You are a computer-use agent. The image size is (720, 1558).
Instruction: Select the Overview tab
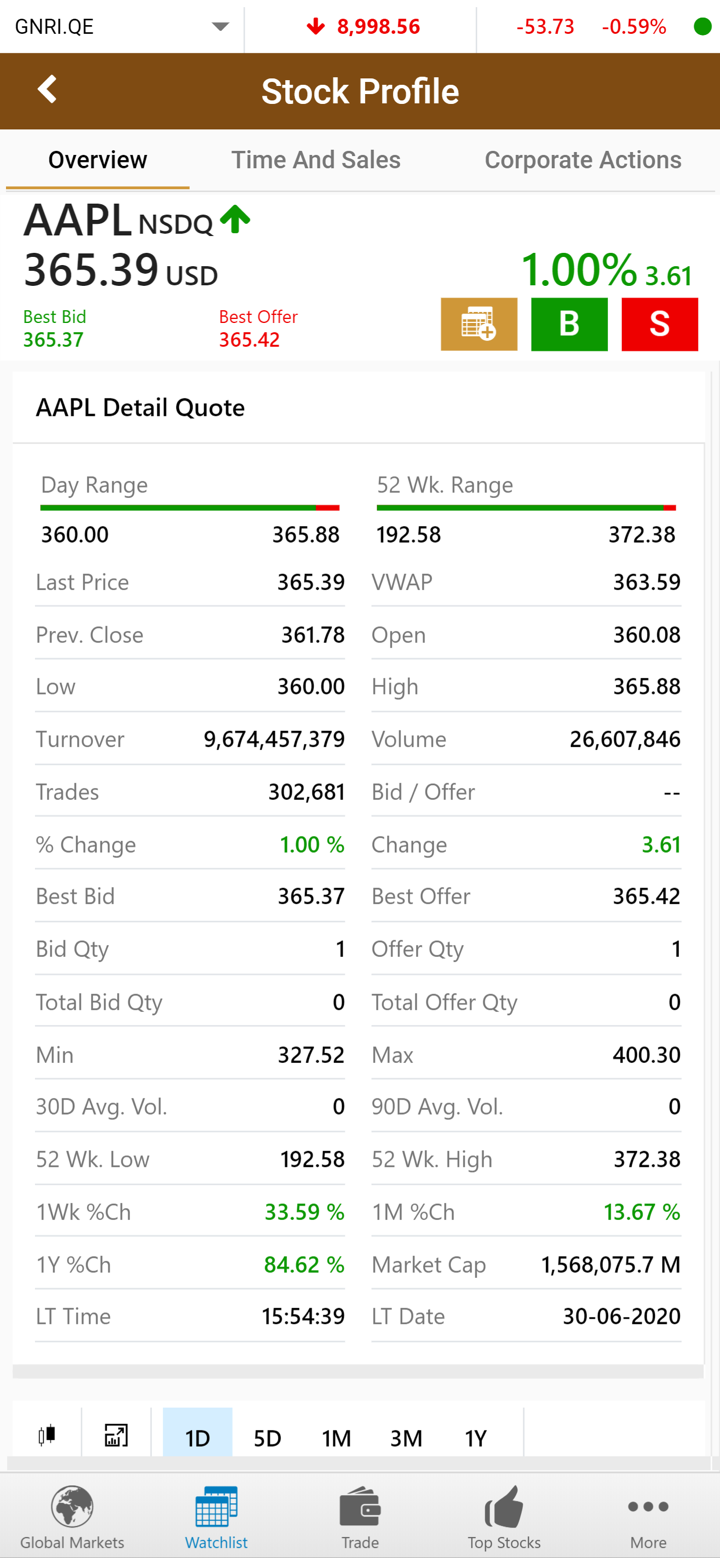click(x=98, y=160)
